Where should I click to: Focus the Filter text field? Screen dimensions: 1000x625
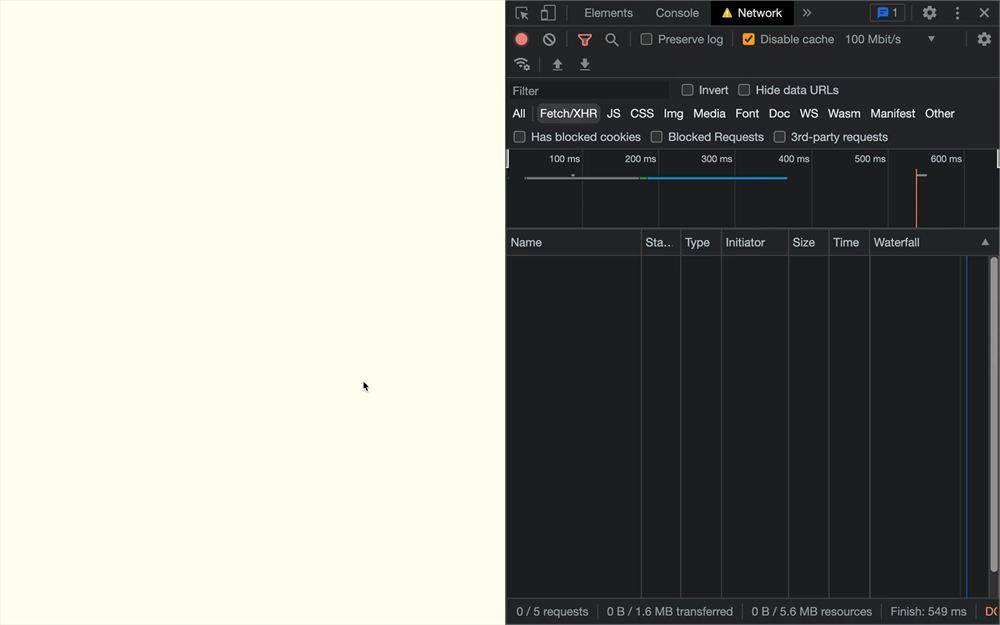(589, 91)
